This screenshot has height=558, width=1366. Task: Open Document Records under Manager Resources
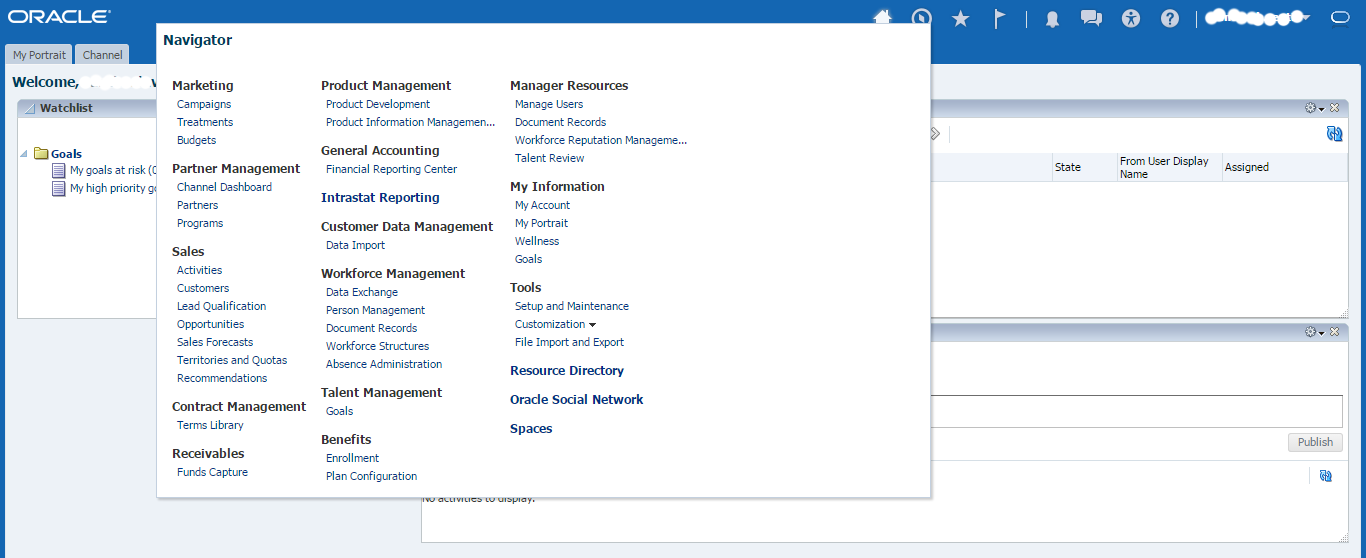(560, 122)
